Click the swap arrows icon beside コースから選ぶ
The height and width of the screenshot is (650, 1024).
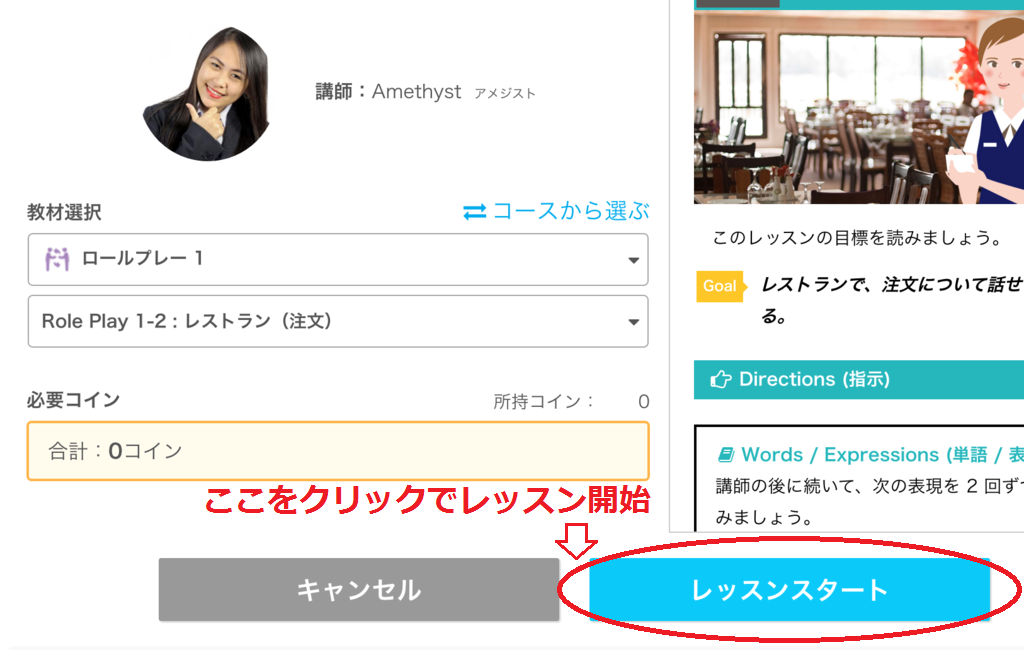pyautogui.click(x=475, y=212)
